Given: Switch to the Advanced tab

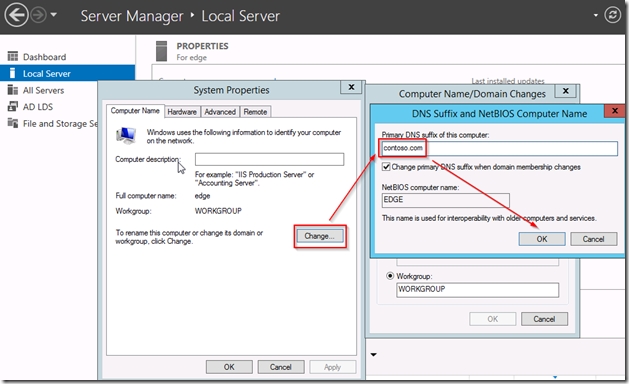Looking at the screenshot, I should click(220, 112).
